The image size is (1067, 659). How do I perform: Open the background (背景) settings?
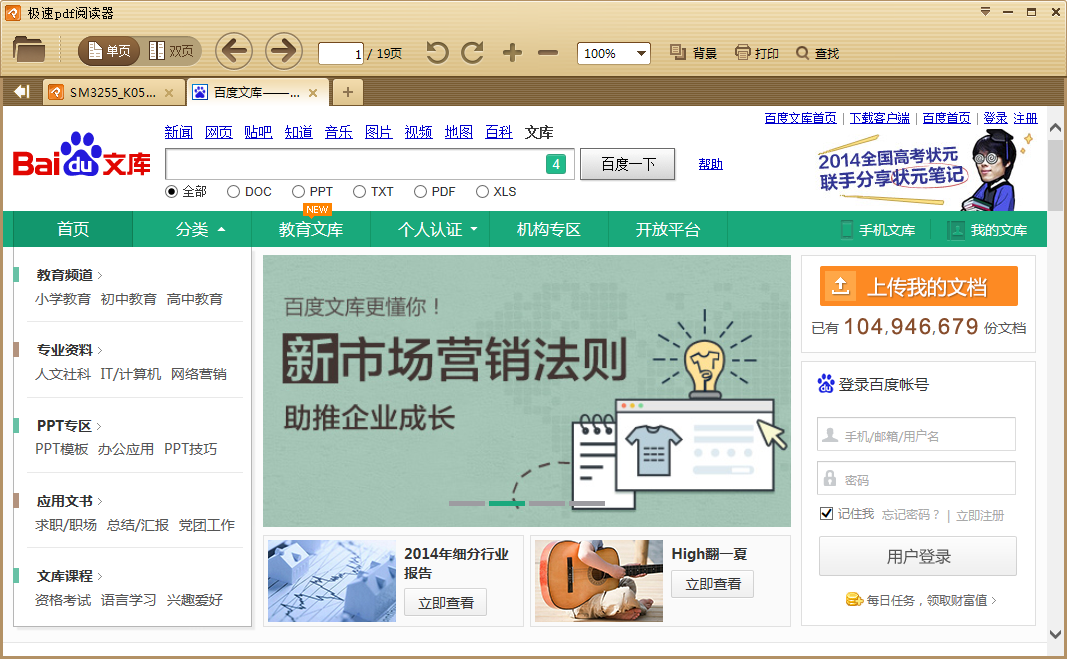[693, 53]
